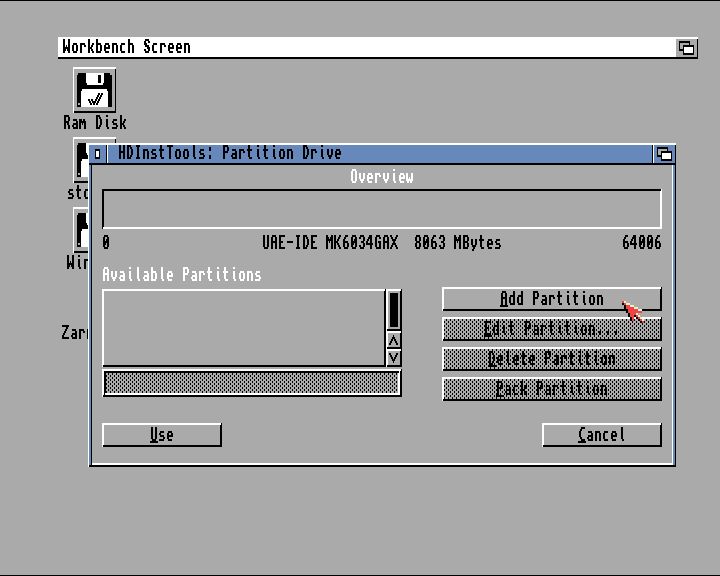
Task: Click the Overview drive layout bar
Action: pyautogui.click(x=381, y=209)
